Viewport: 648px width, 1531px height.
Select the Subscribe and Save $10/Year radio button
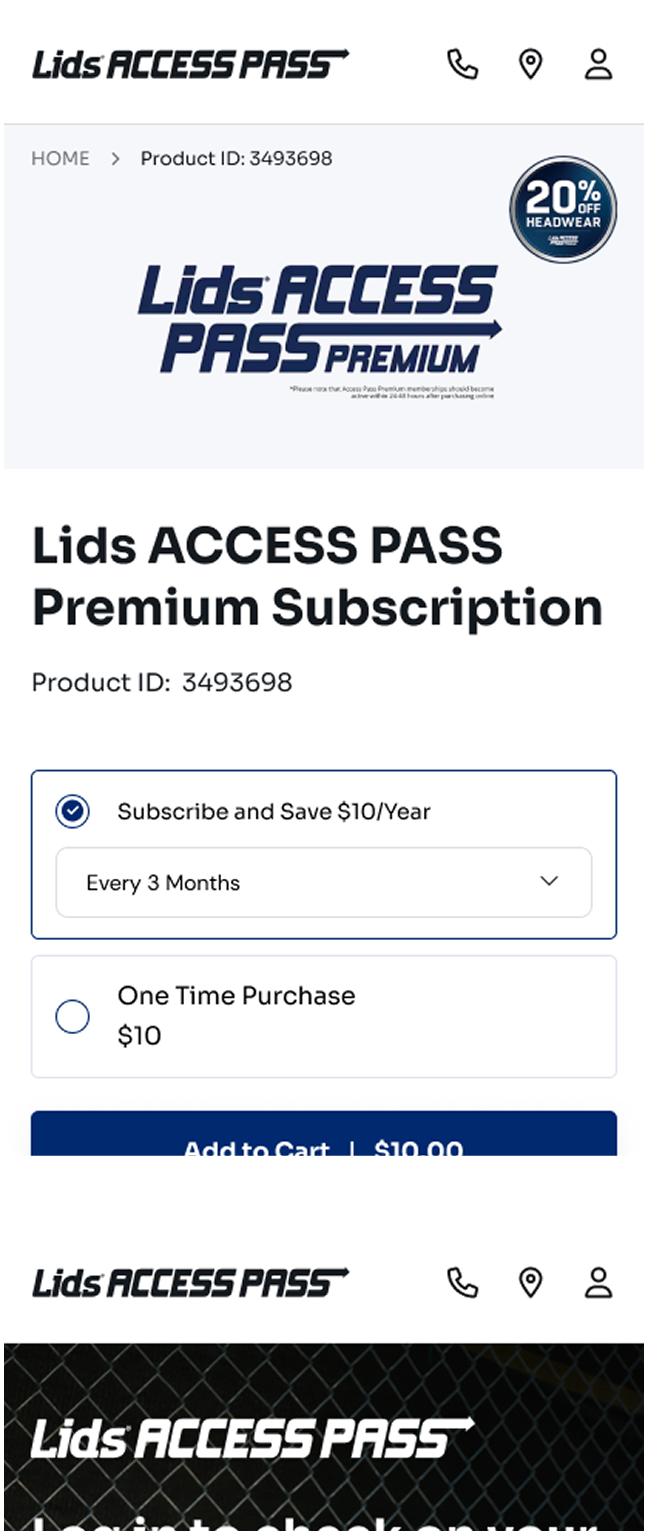[73, 812]
